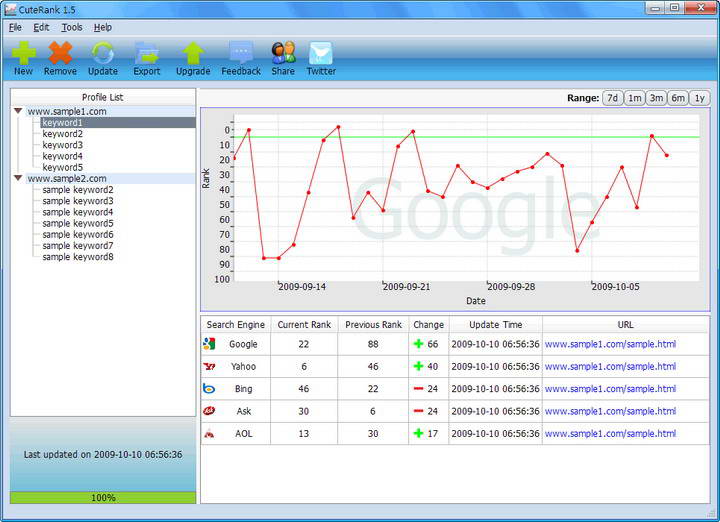This screenshot has height=522, width=720.
Task: Collapse the www.sample1.com tree node
Action: click(18, 111)
